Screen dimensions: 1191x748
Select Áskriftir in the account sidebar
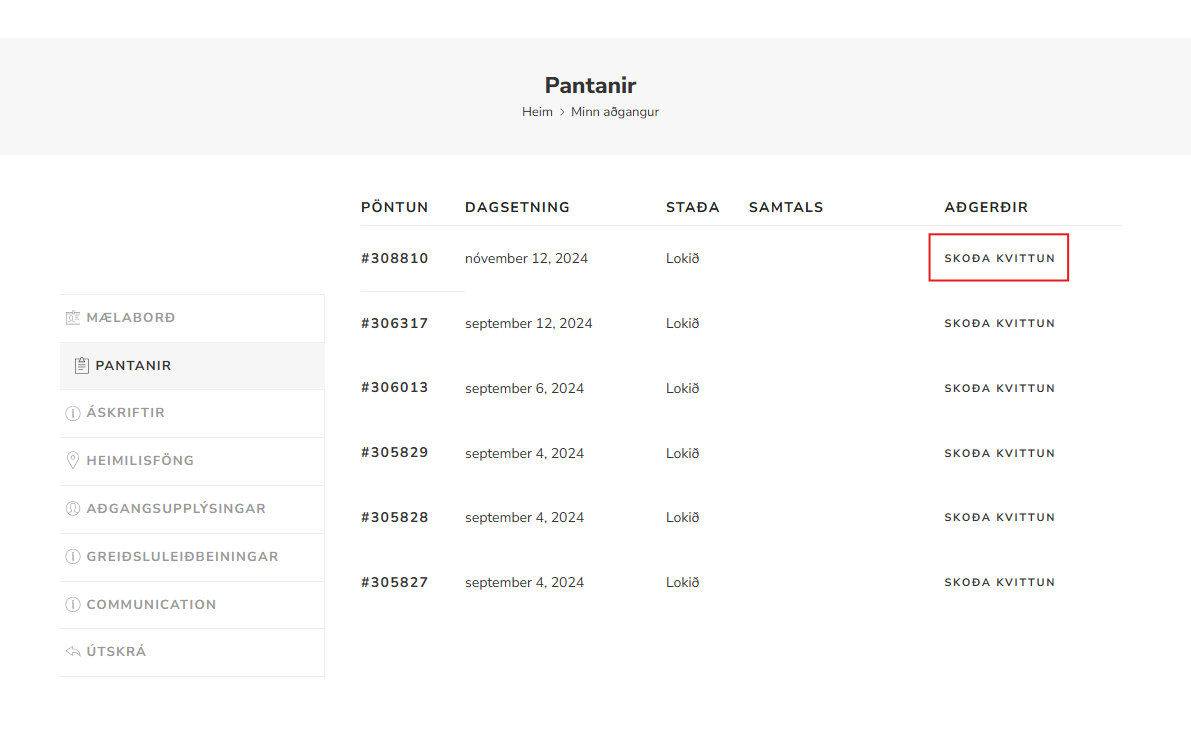click(x=125, y=413)
